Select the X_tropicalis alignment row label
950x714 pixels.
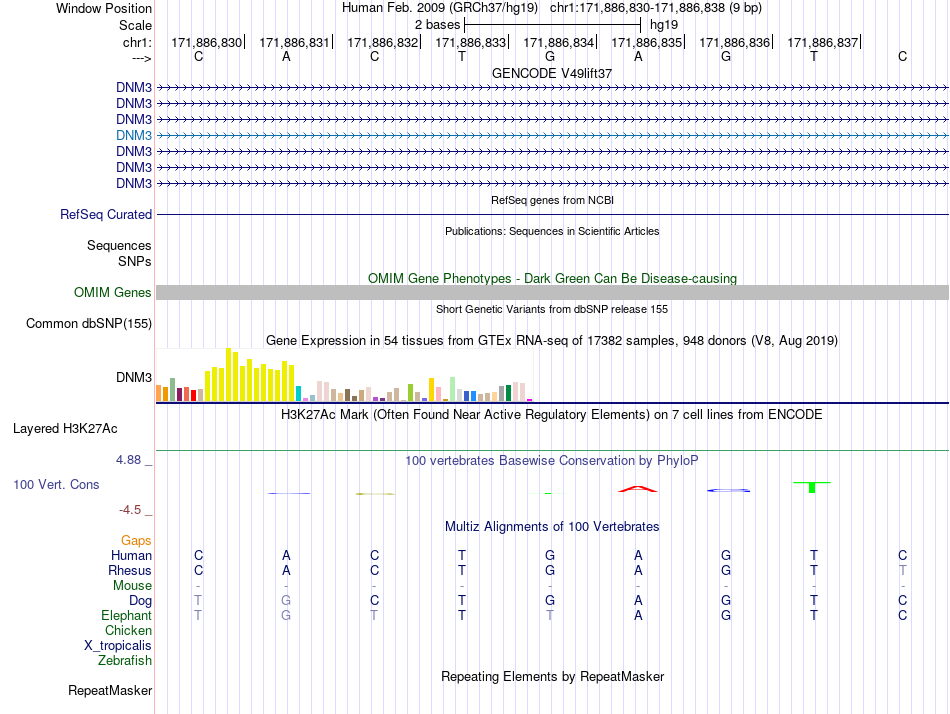click(118, 646)
